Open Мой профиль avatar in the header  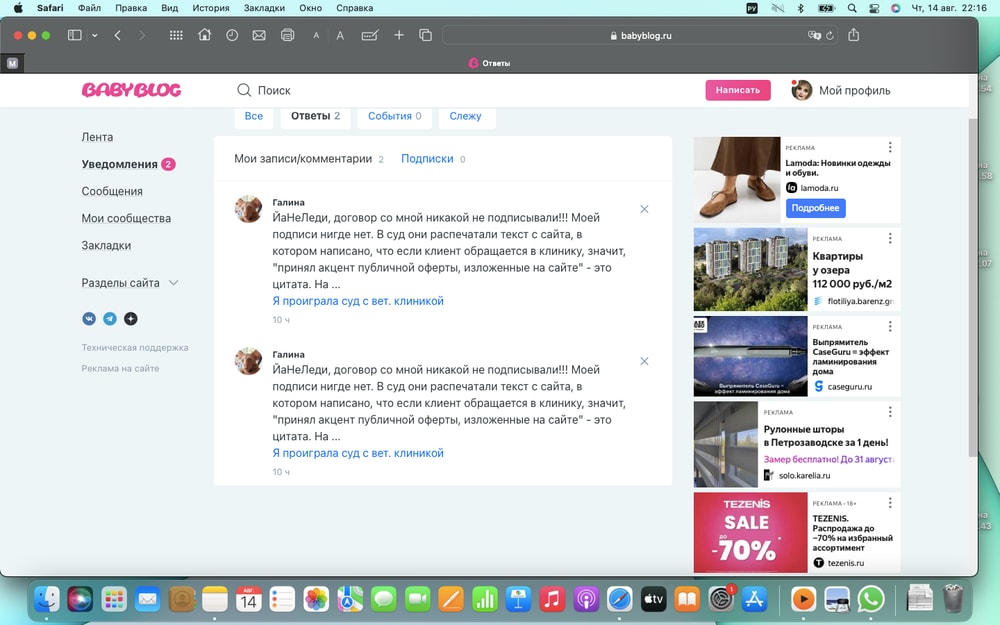pos(802,90)
